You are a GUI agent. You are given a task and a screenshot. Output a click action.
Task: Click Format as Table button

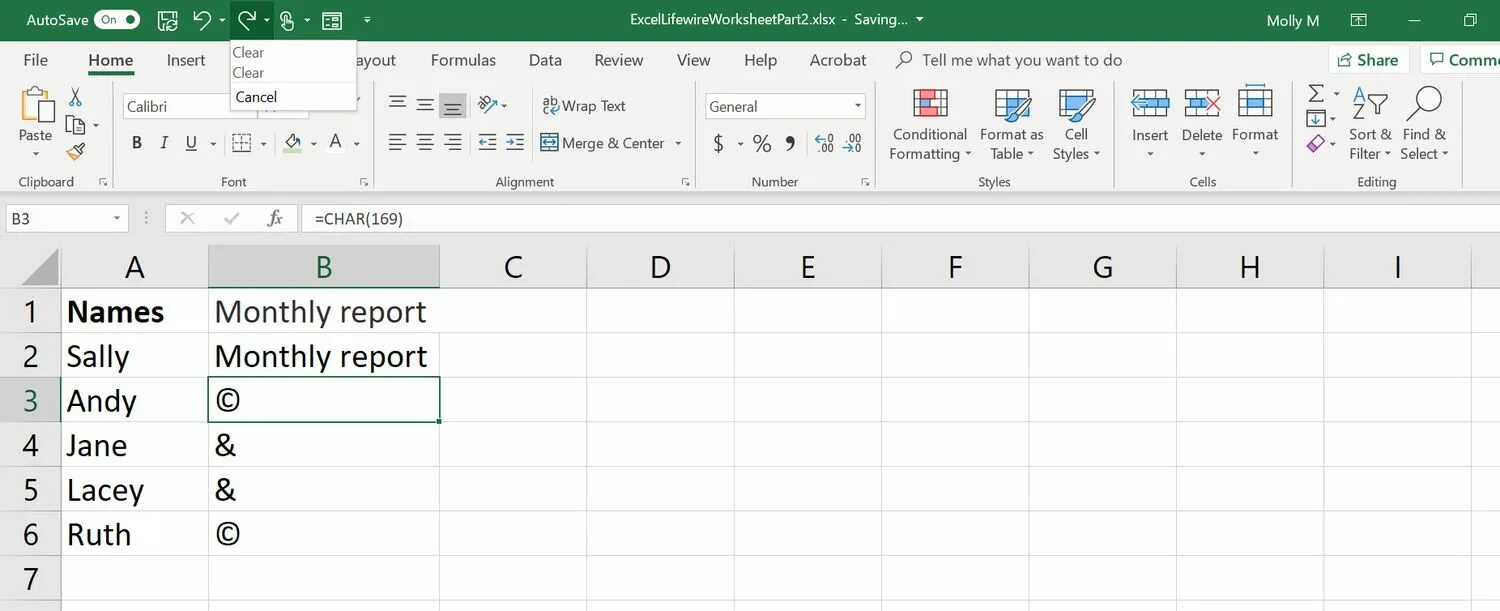[x=1011, y=125]
